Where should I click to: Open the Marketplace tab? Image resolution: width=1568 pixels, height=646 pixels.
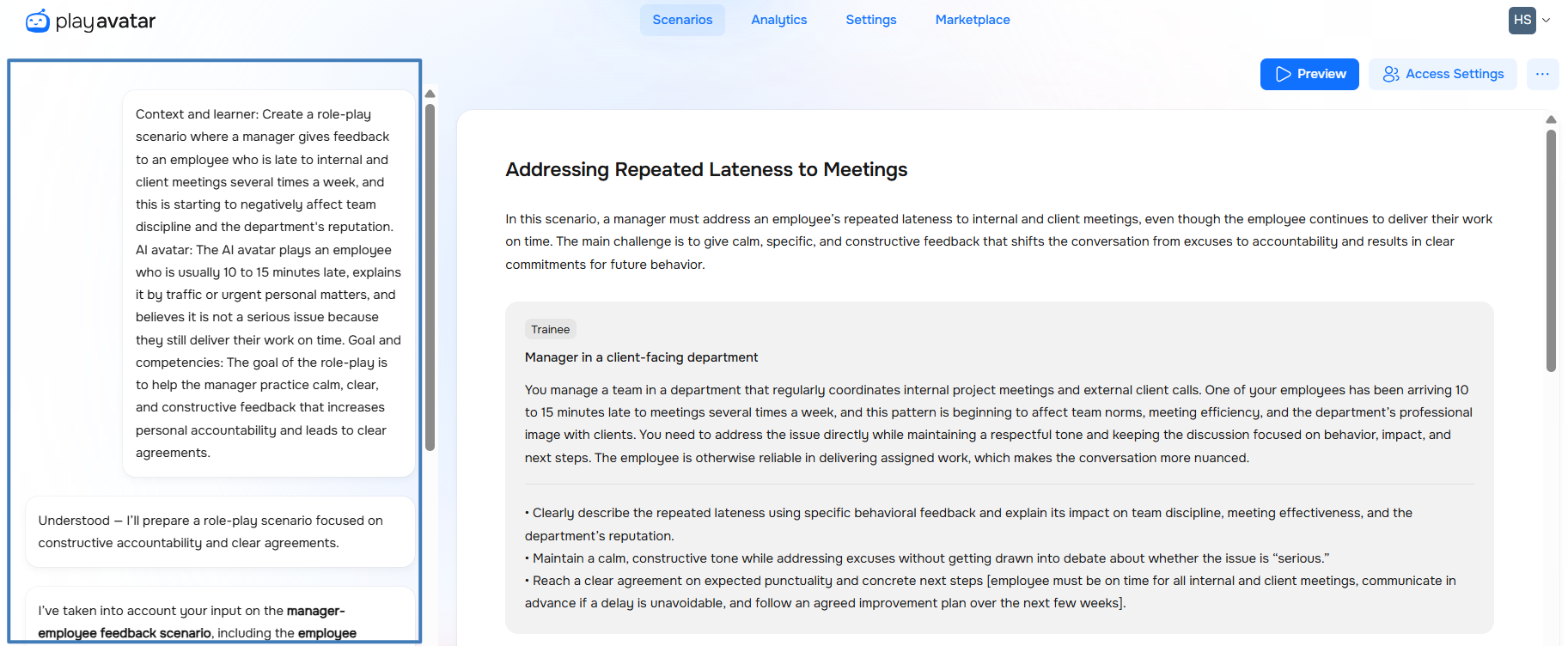click(972, 20)
